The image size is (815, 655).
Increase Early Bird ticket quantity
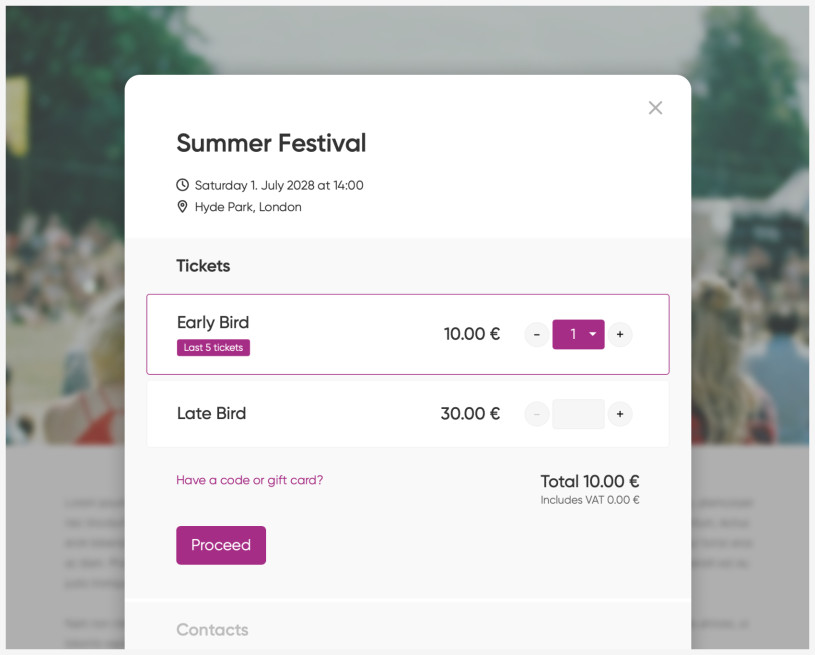tap(620, 334)
